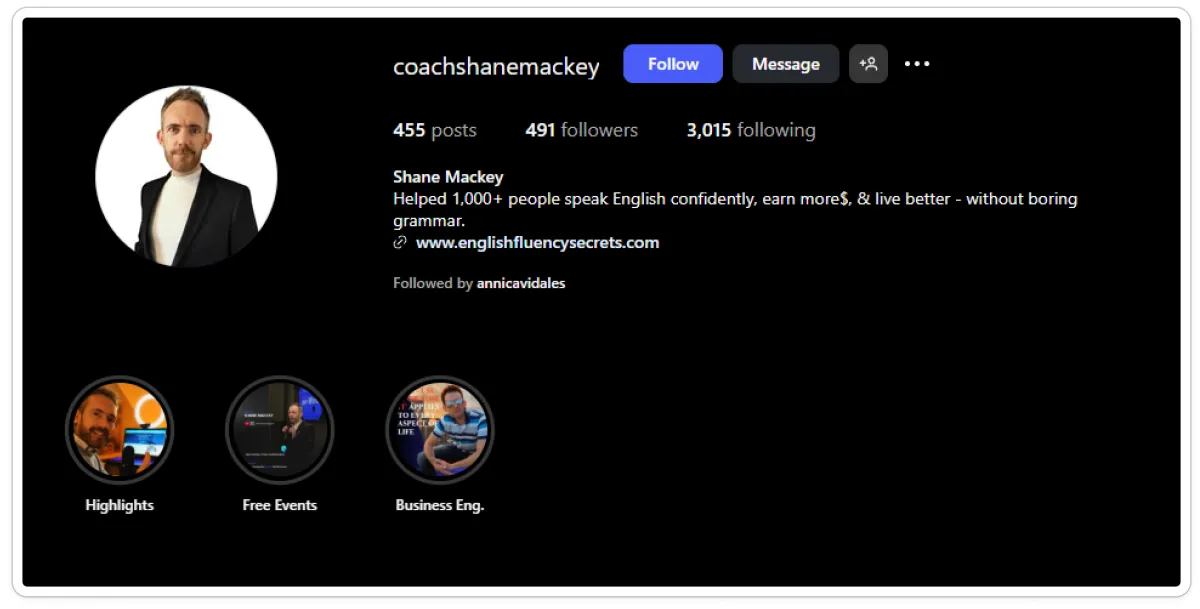Open the 3,015 following list
The height and width of the screenshot is (609, 1200).
[x=751, y=130]
